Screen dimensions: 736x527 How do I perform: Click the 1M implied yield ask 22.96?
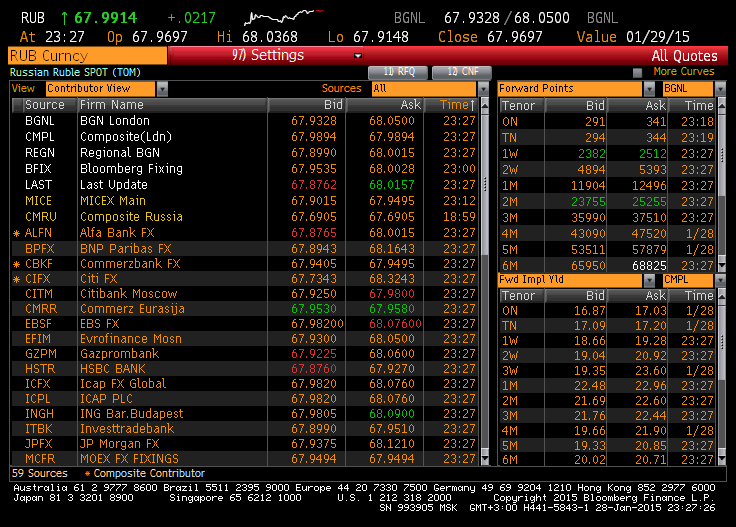(x=651, y=386)
